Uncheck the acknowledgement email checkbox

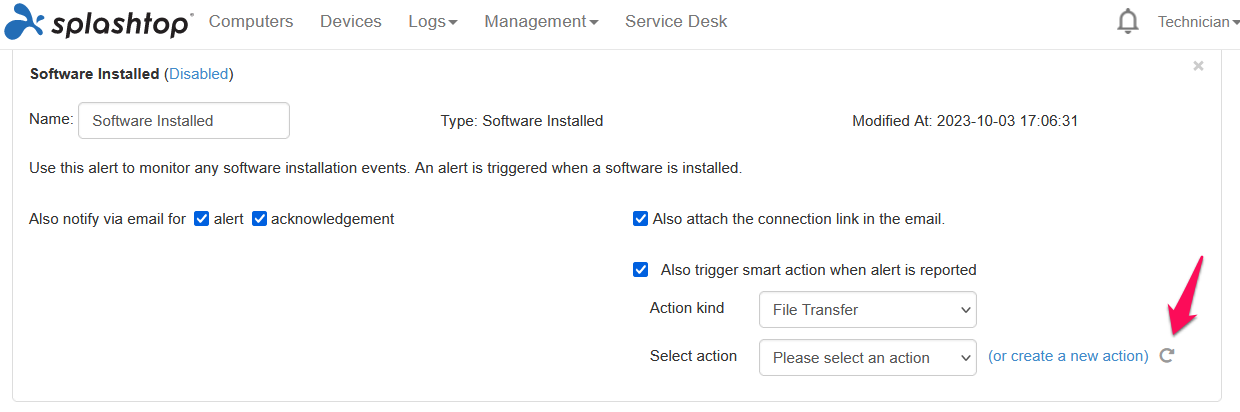coord(259,219)
